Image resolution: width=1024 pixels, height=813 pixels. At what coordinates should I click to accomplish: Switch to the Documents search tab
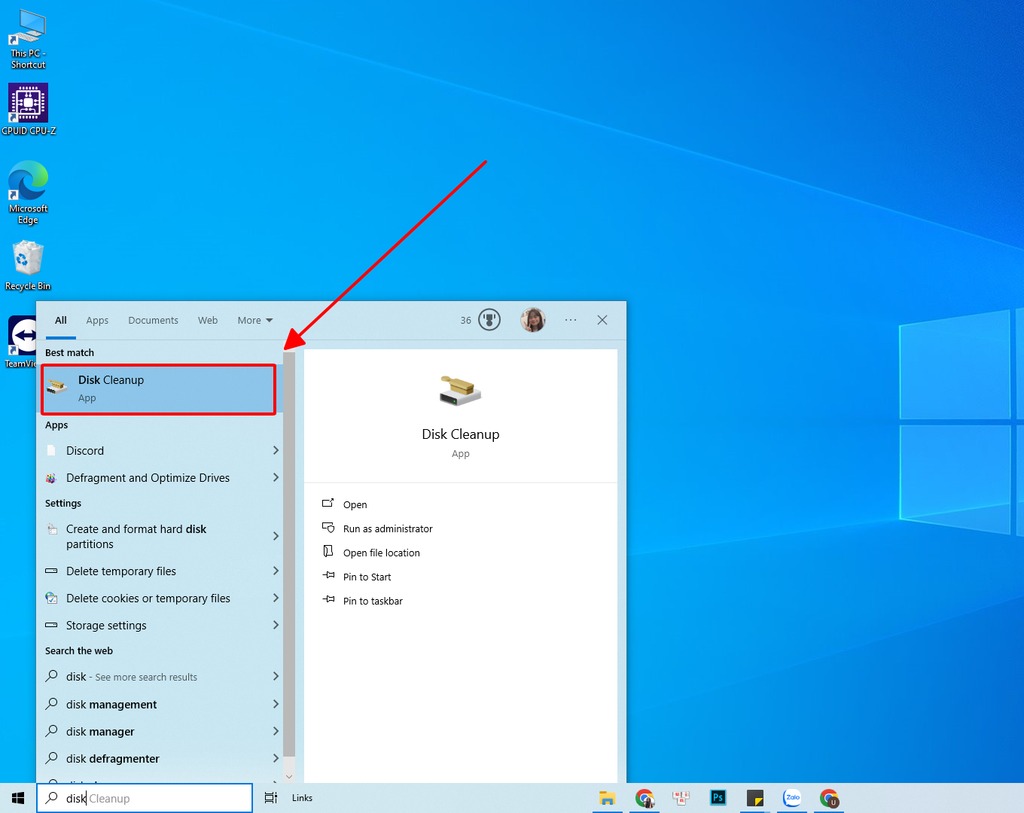153,320
